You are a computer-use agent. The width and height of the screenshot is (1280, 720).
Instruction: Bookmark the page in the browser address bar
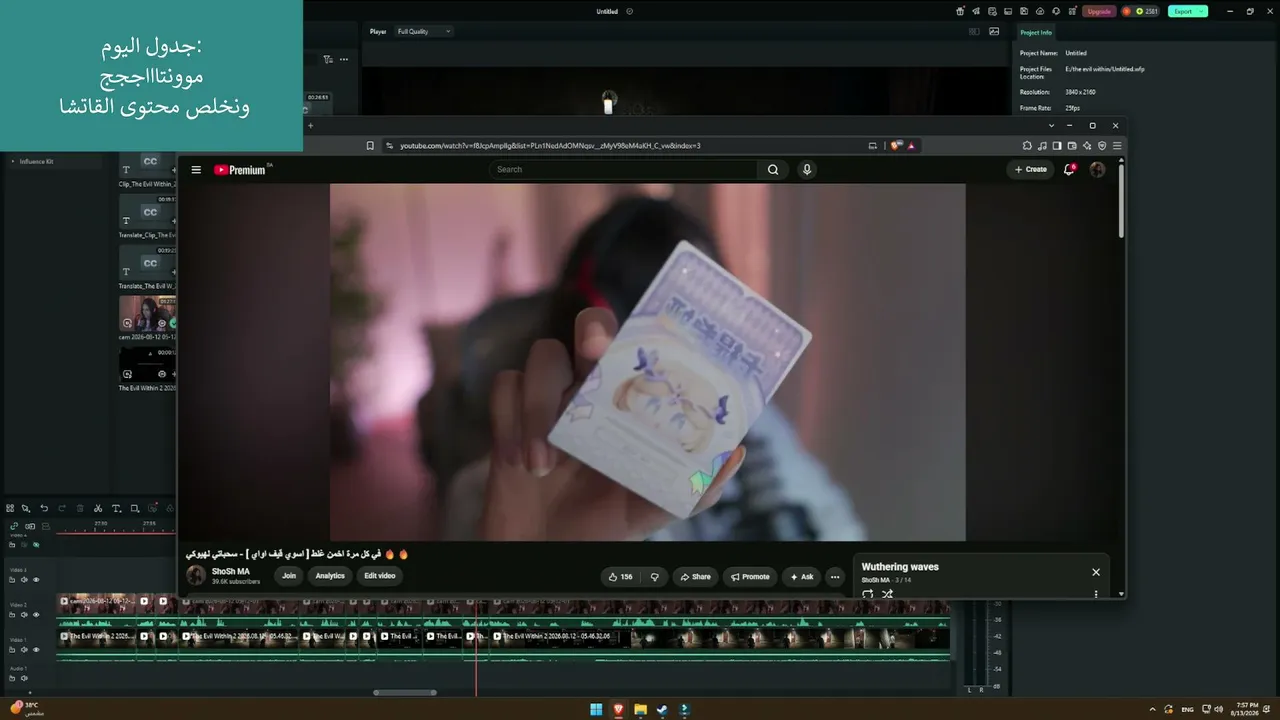[x=370, y=146]
